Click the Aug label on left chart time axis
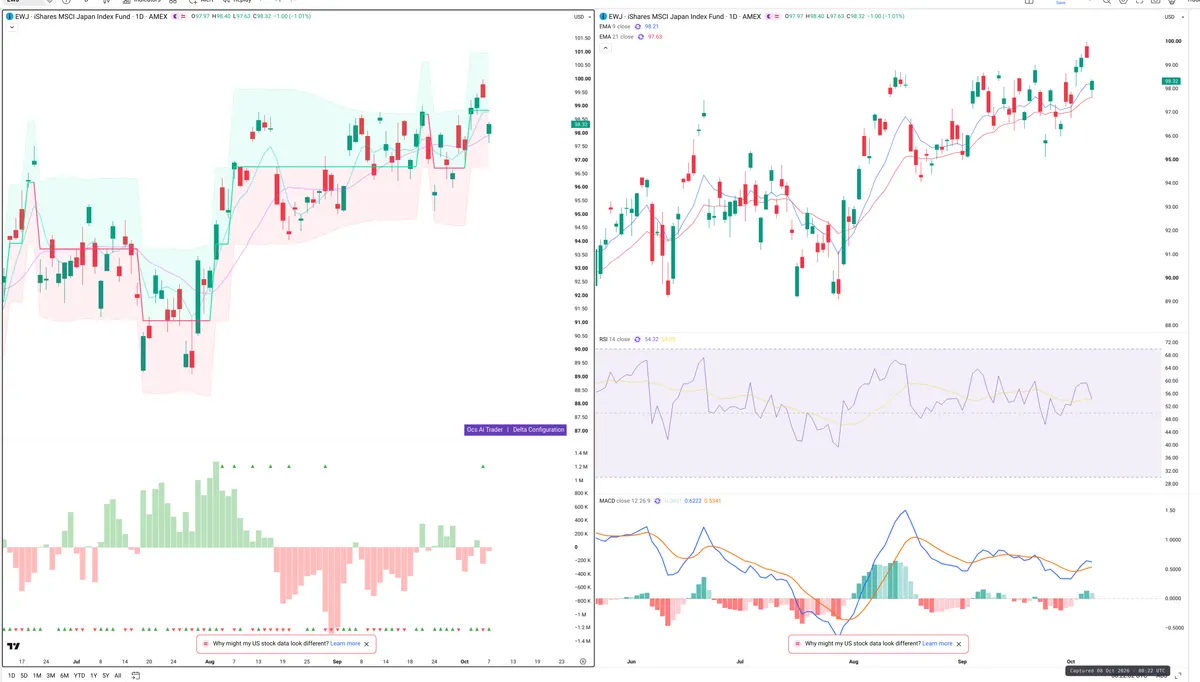The width and height of the screenshot is (1200, 682). pyautogui.click(x=209, y=662)
